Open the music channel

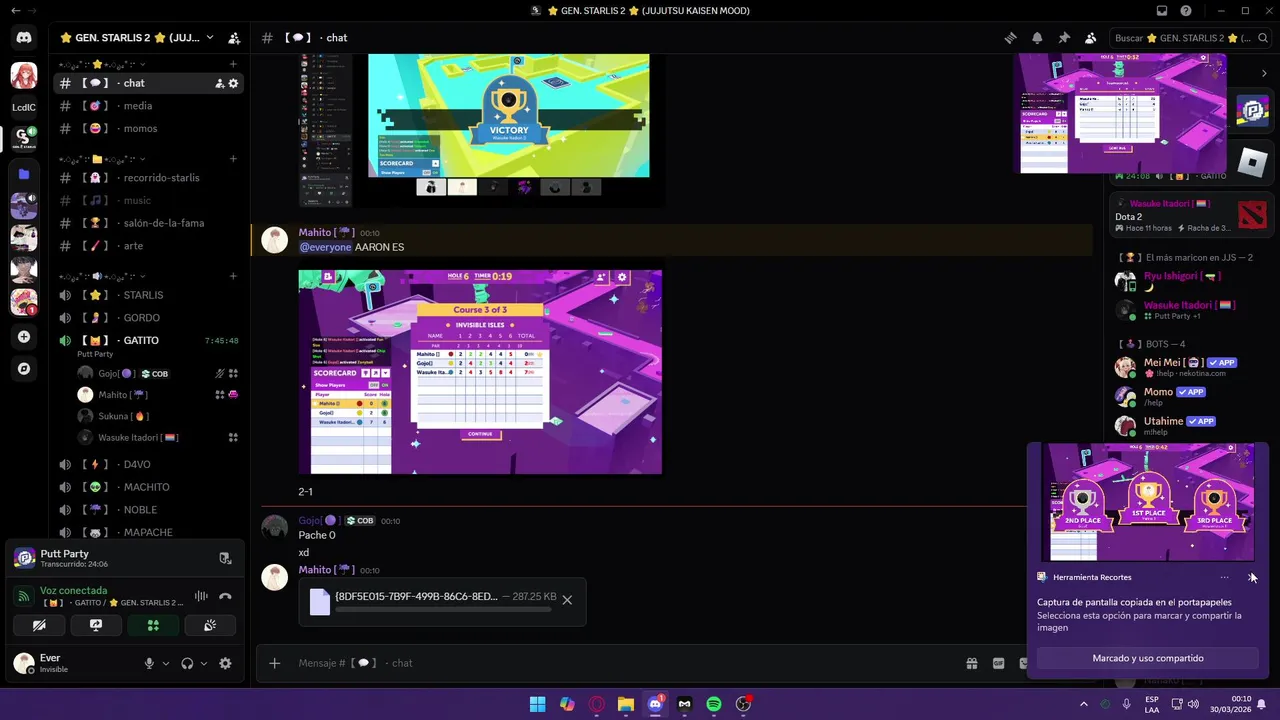[x=147, y=201]
